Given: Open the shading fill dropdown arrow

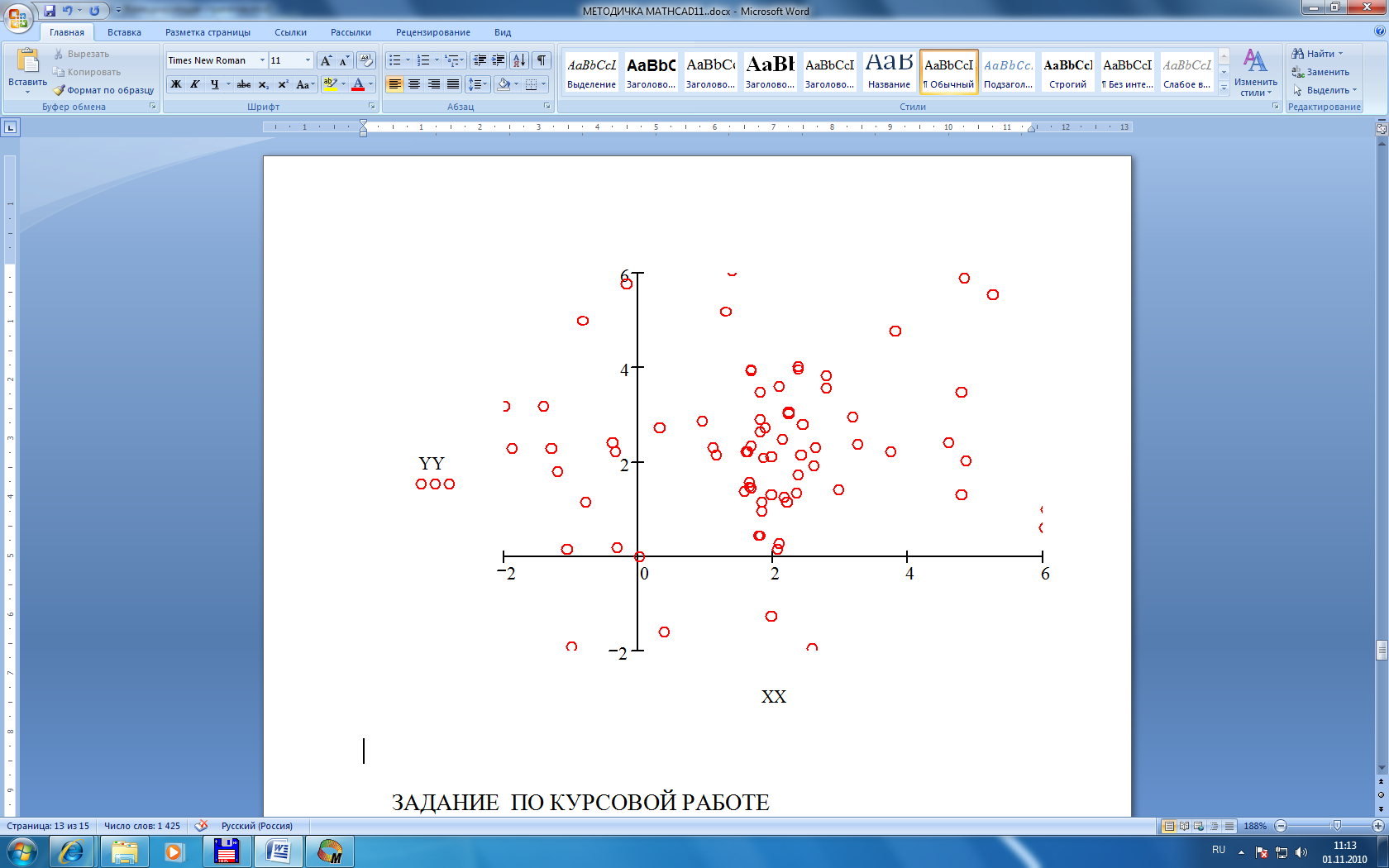Looking at the screenshot, I should point(517,84).
